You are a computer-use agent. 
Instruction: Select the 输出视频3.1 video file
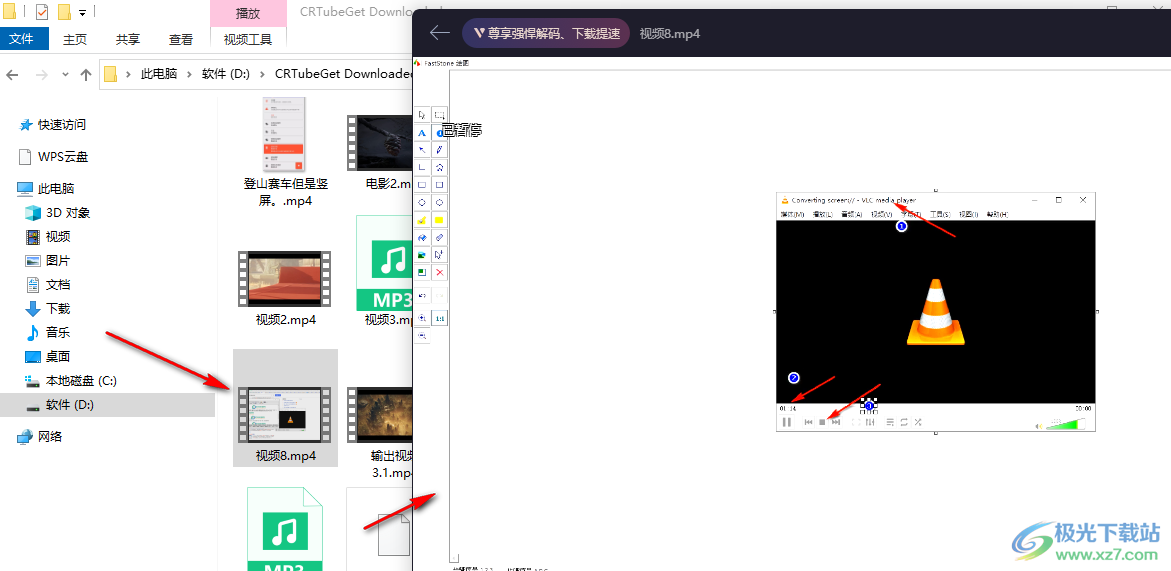pyautogui.click(x=381, y=433)
